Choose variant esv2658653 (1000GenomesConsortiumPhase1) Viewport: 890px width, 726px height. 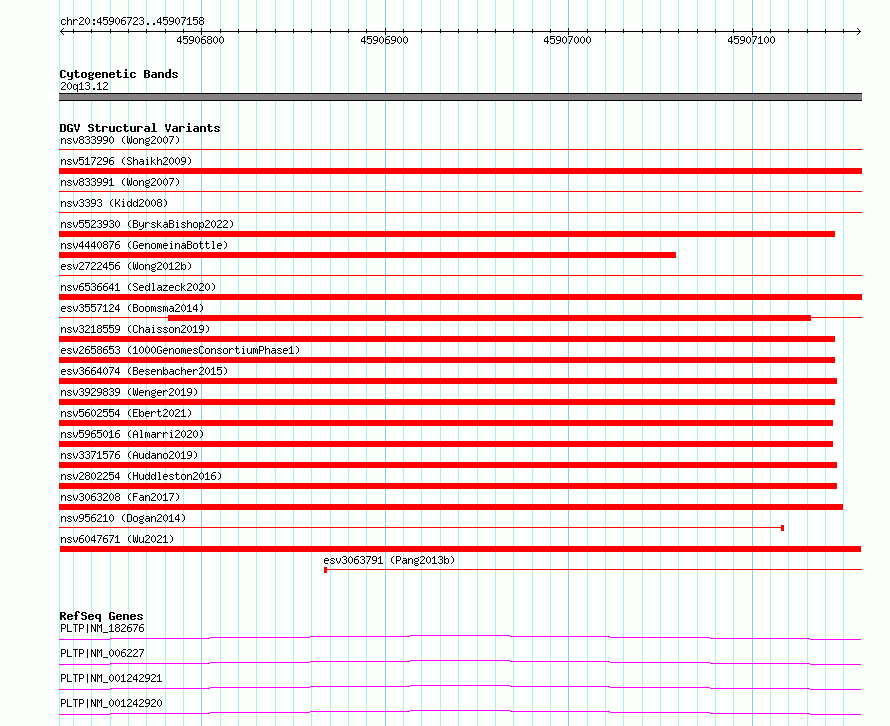tap(180, 350)
